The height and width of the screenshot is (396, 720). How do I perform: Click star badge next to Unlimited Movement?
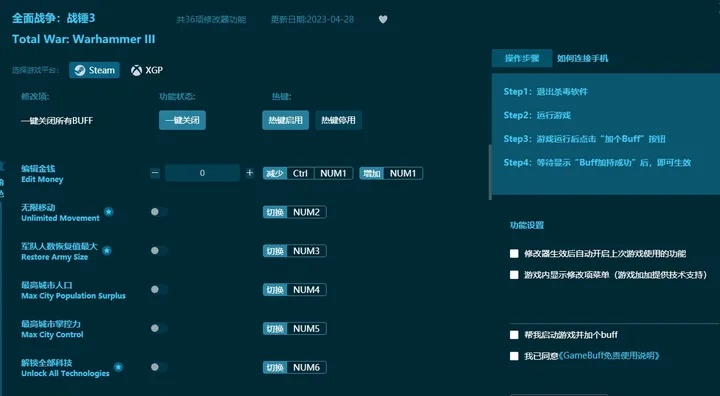(x=108, y=212)
